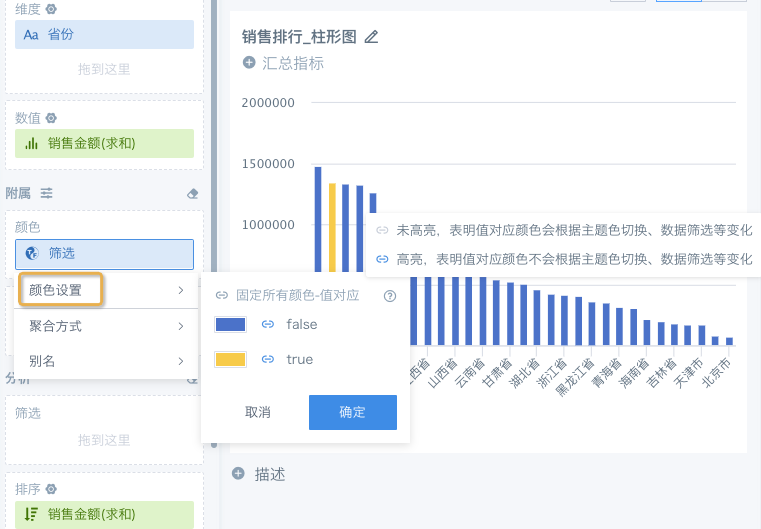
Task: Click the eraser icon in the 附属 header
Action: 194,193
